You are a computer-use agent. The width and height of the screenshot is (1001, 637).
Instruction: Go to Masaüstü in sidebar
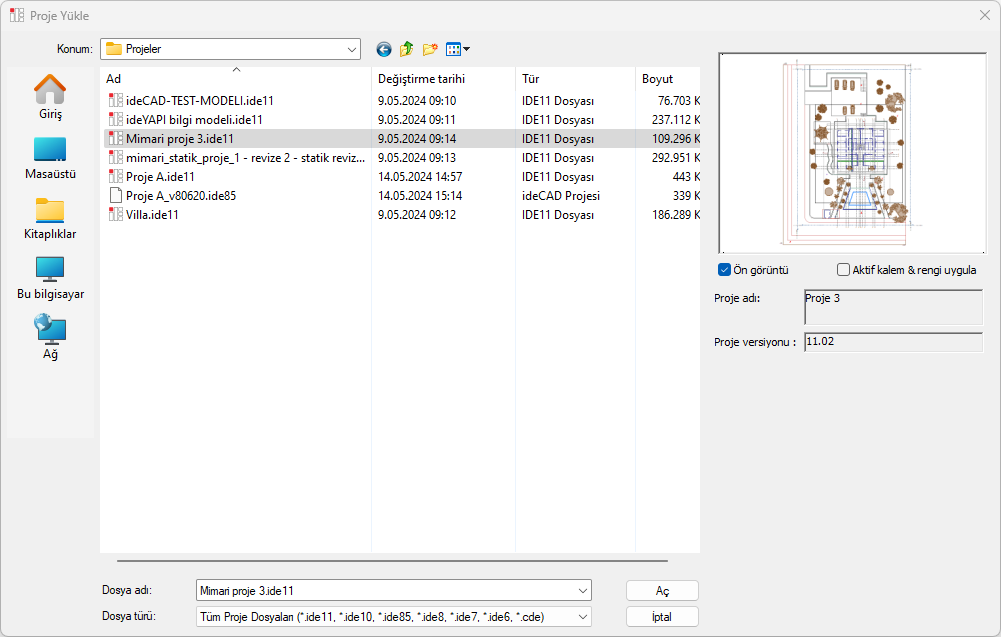pyautogui.click(x=50, y=157)
